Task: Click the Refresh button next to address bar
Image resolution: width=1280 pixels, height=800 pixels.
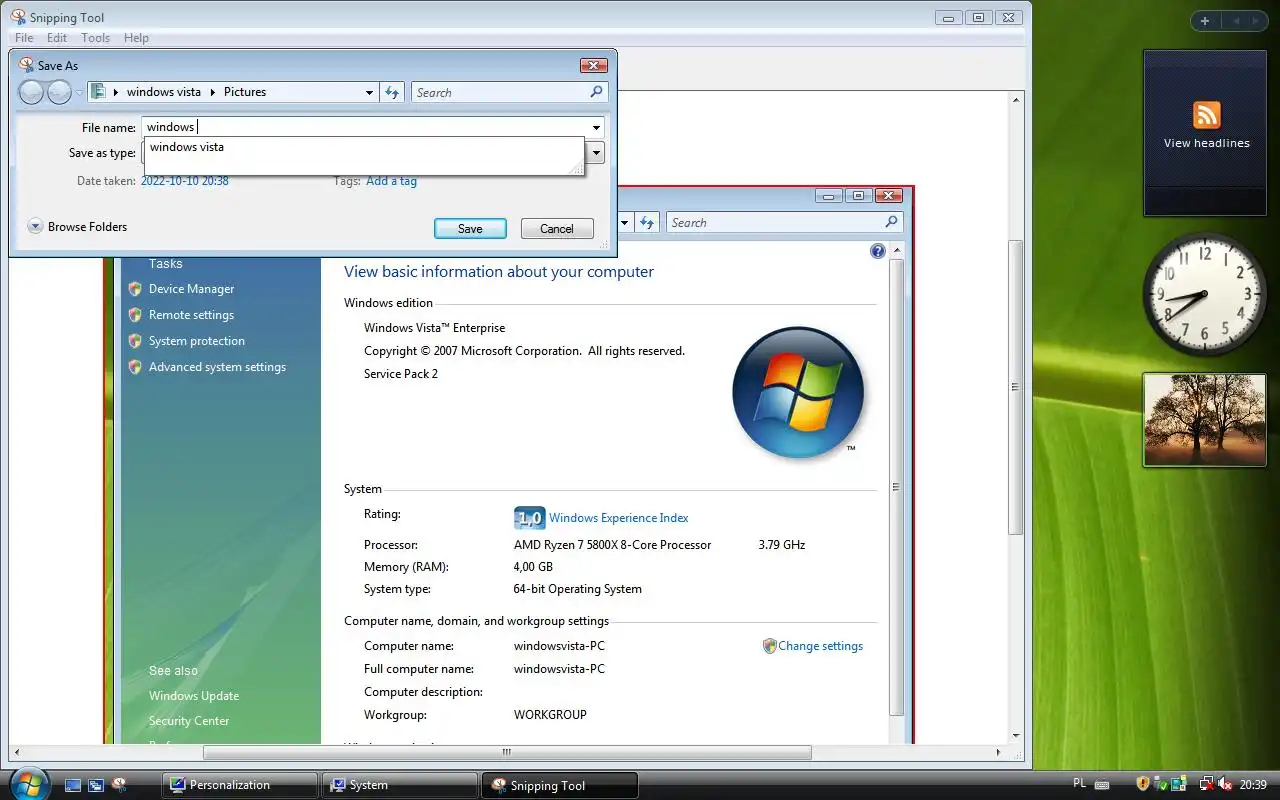Action: click(x=392, y=92)
